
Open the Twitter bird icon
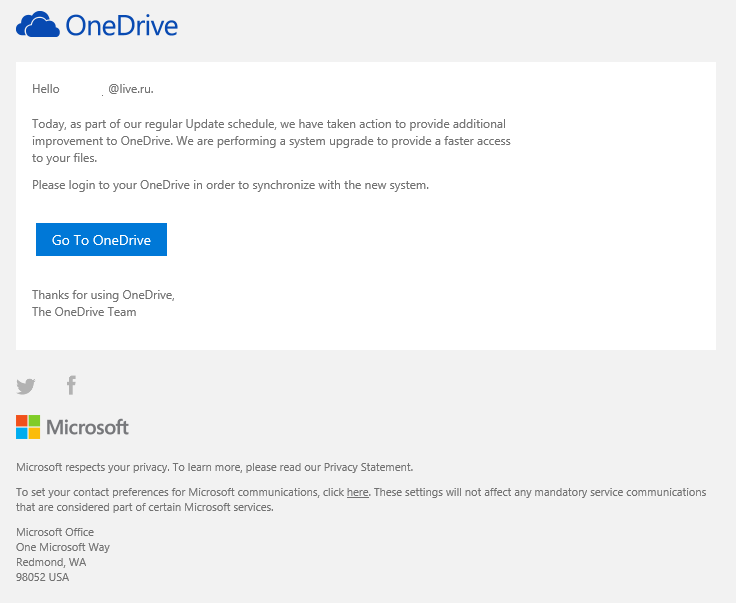pyautogui.click(x=25, y=386)
